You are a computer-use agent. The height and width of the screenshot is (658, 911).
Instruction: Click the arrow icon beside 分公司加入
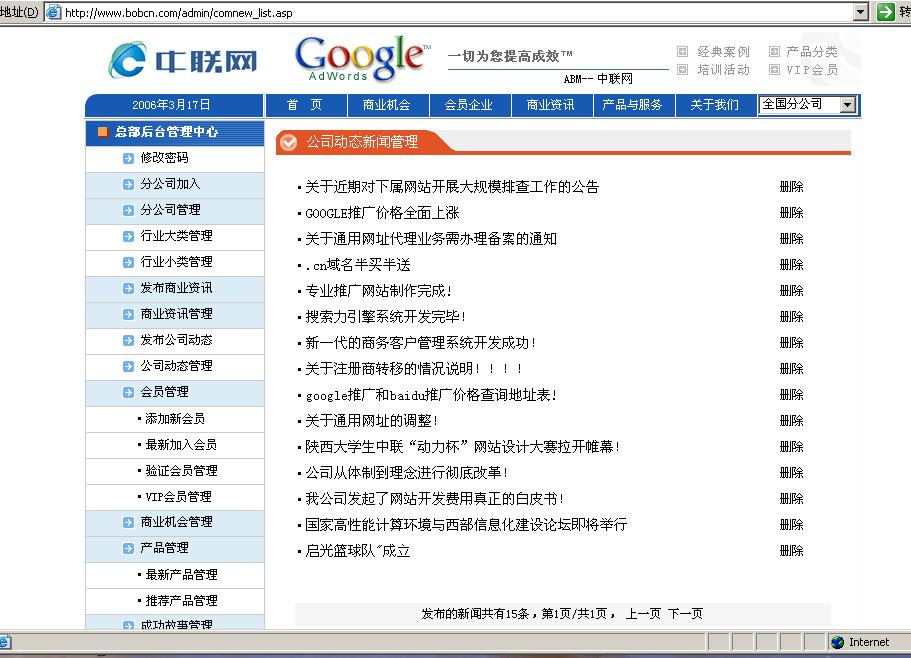tap(128, 184)
